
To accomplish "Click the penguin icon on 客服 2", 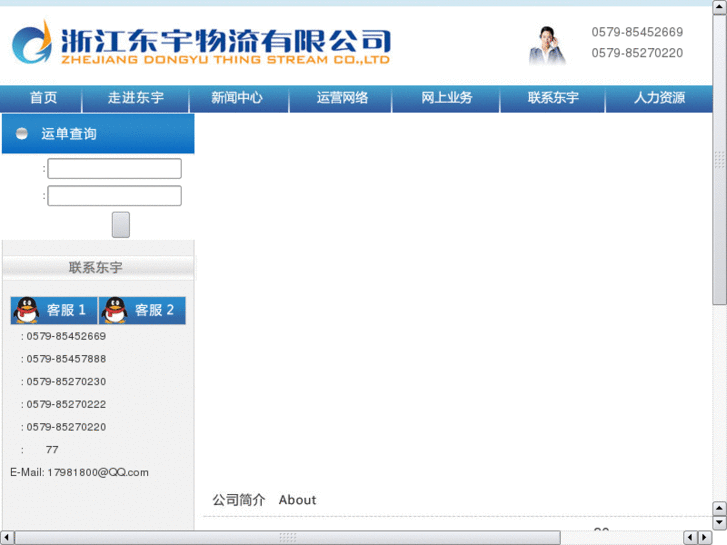I will [115, 310].
